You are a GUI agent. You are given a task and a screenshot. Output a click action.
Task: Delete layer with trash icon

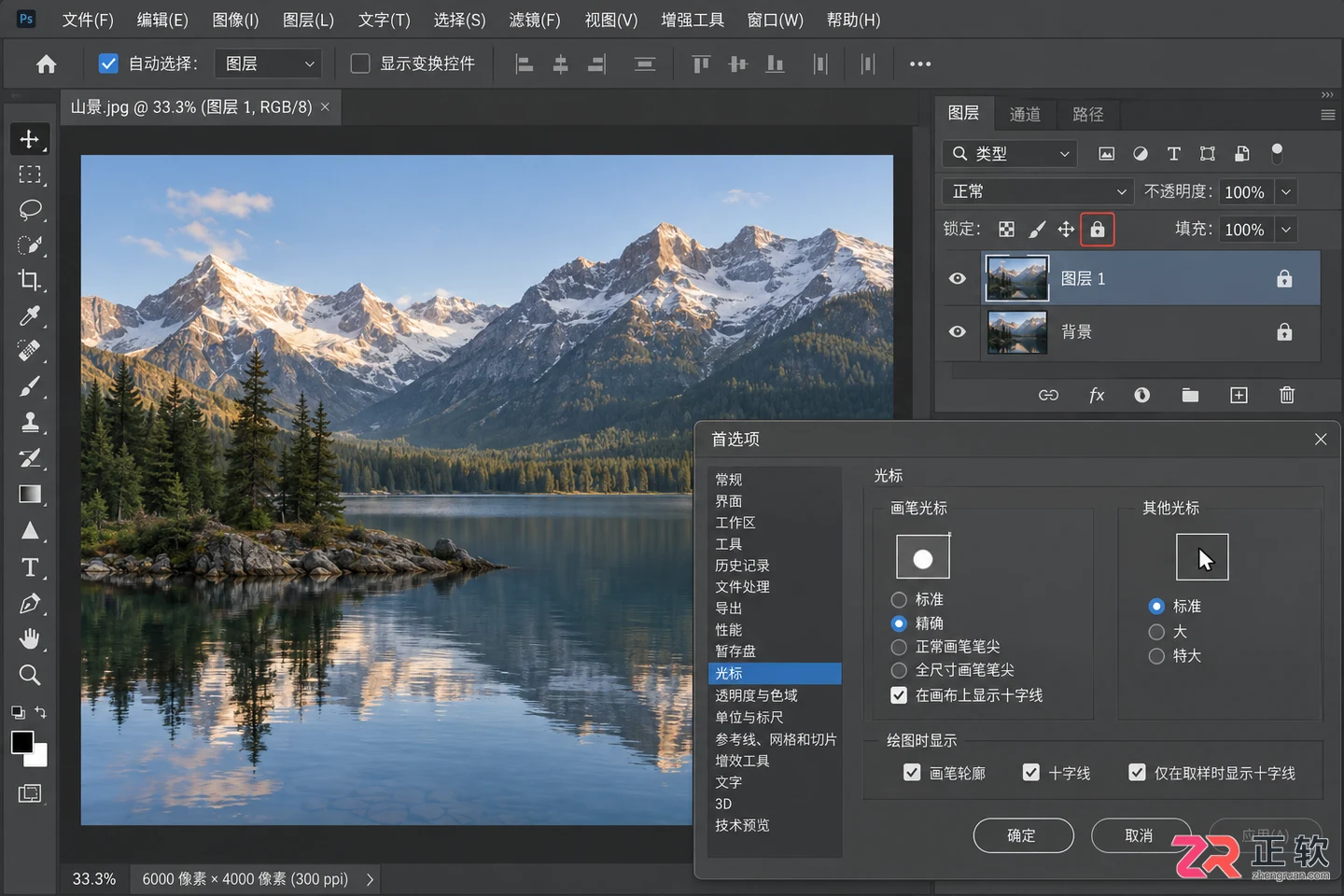click(x=1287, y=395)
